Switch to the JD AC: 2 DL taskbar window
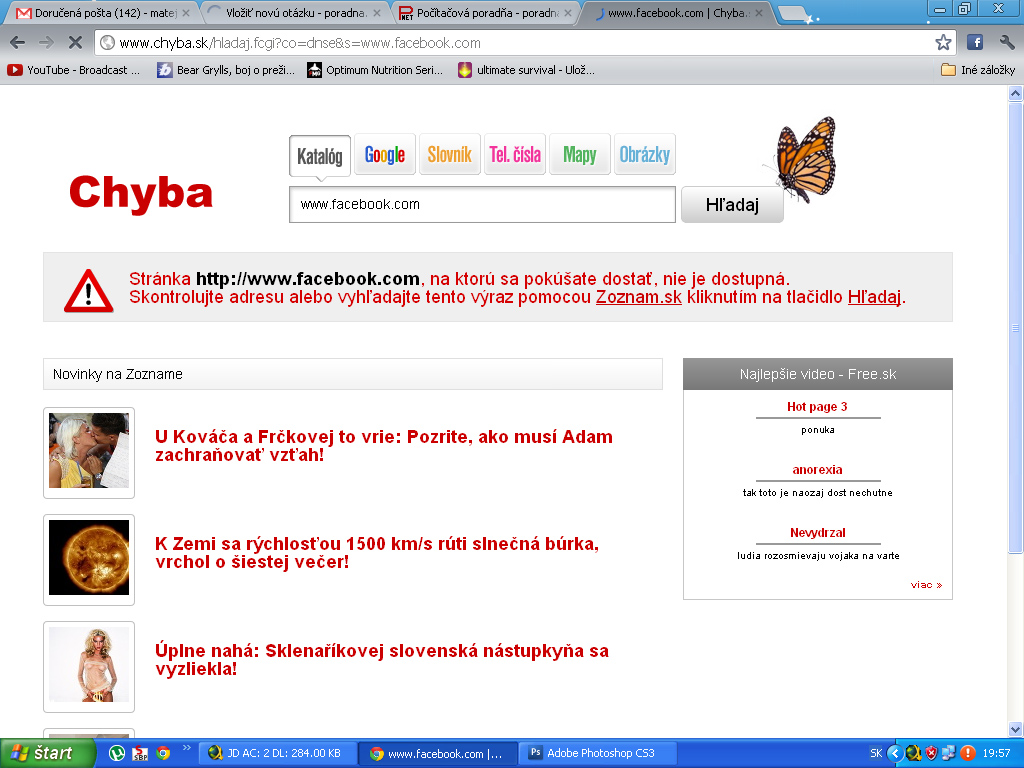Screen dimensions: 1024x768 tap(278, 754)
